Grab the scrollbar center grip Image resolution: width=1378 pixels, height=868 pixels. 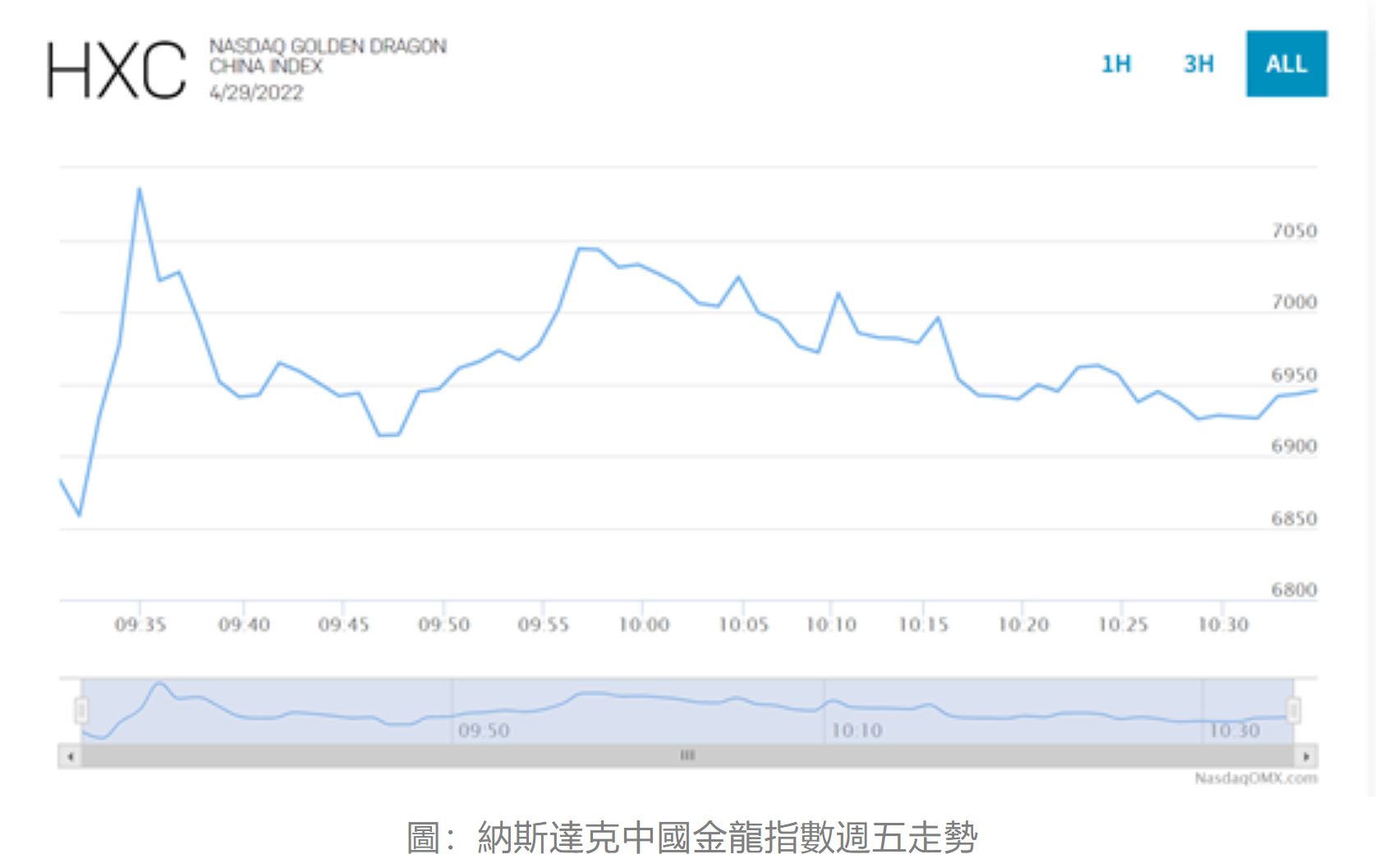point(687,755)
